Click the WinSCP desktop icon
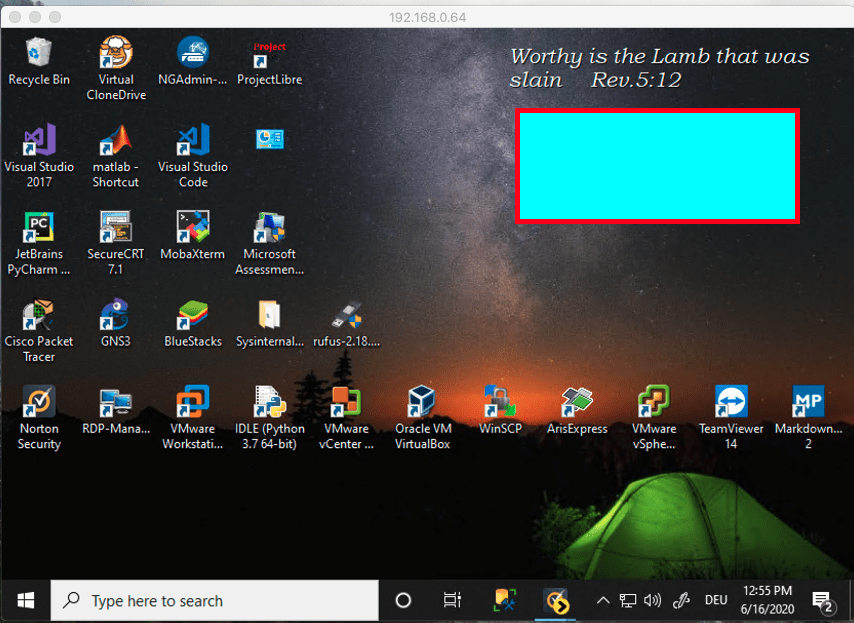Image resolution: width=854 pixels, height=623 pixels. point(500,403)
